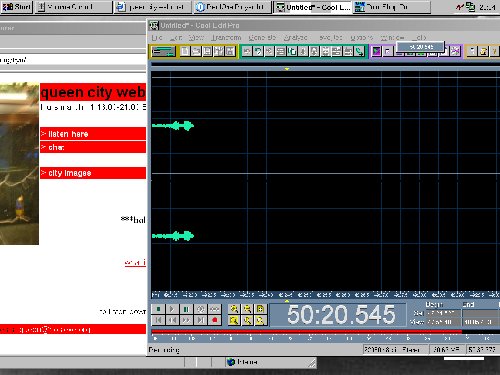Undo the last edit in Cool Edit toolbar

[x=247, y=51]
